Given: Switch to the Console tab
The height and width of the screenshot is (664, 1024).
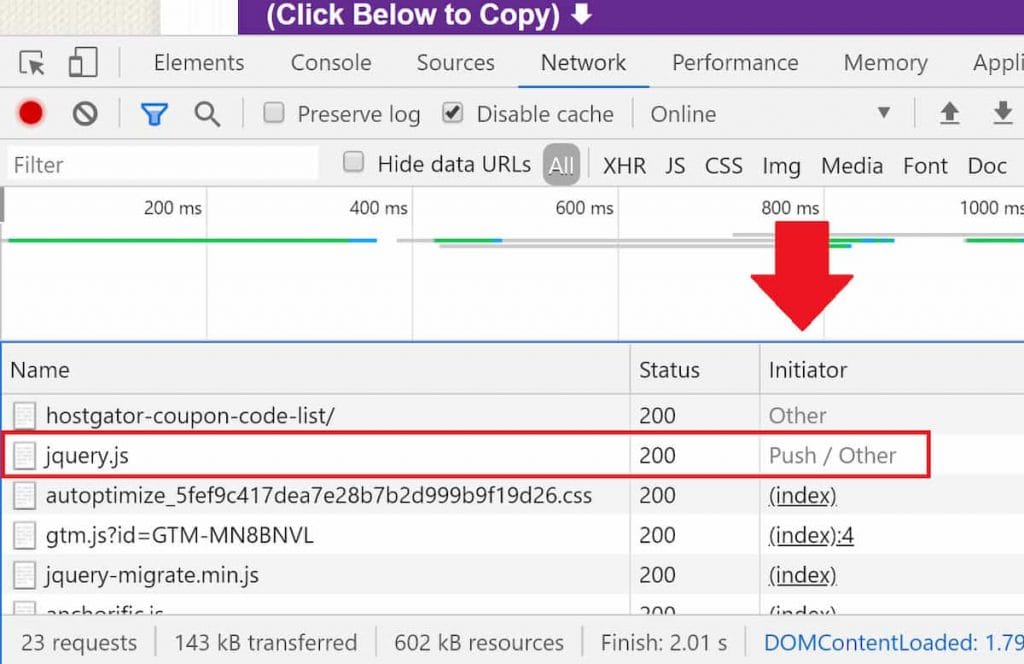Looking at the screenshot, I should point(330,62).
